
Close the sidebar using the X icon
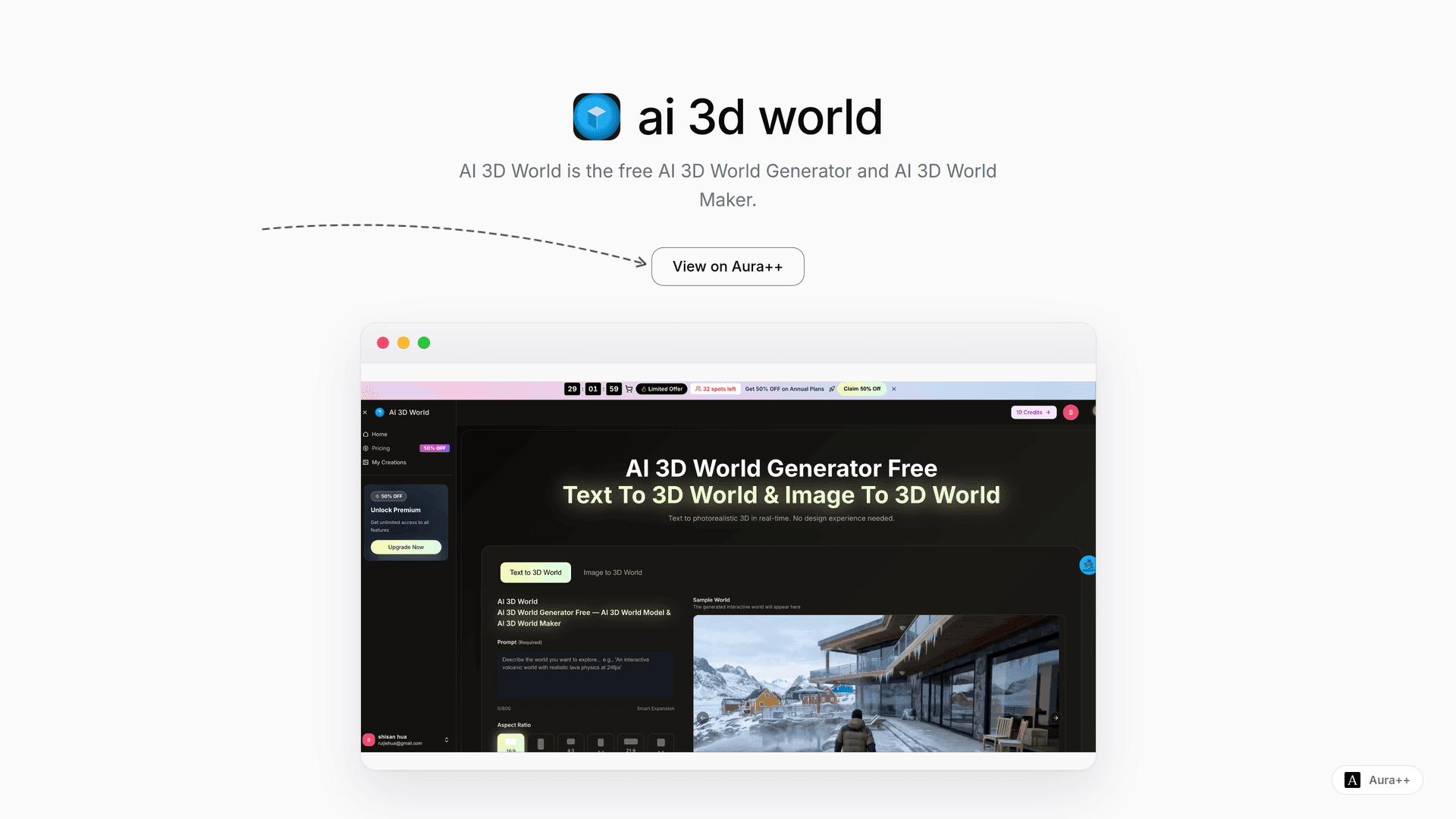point(365,413)
